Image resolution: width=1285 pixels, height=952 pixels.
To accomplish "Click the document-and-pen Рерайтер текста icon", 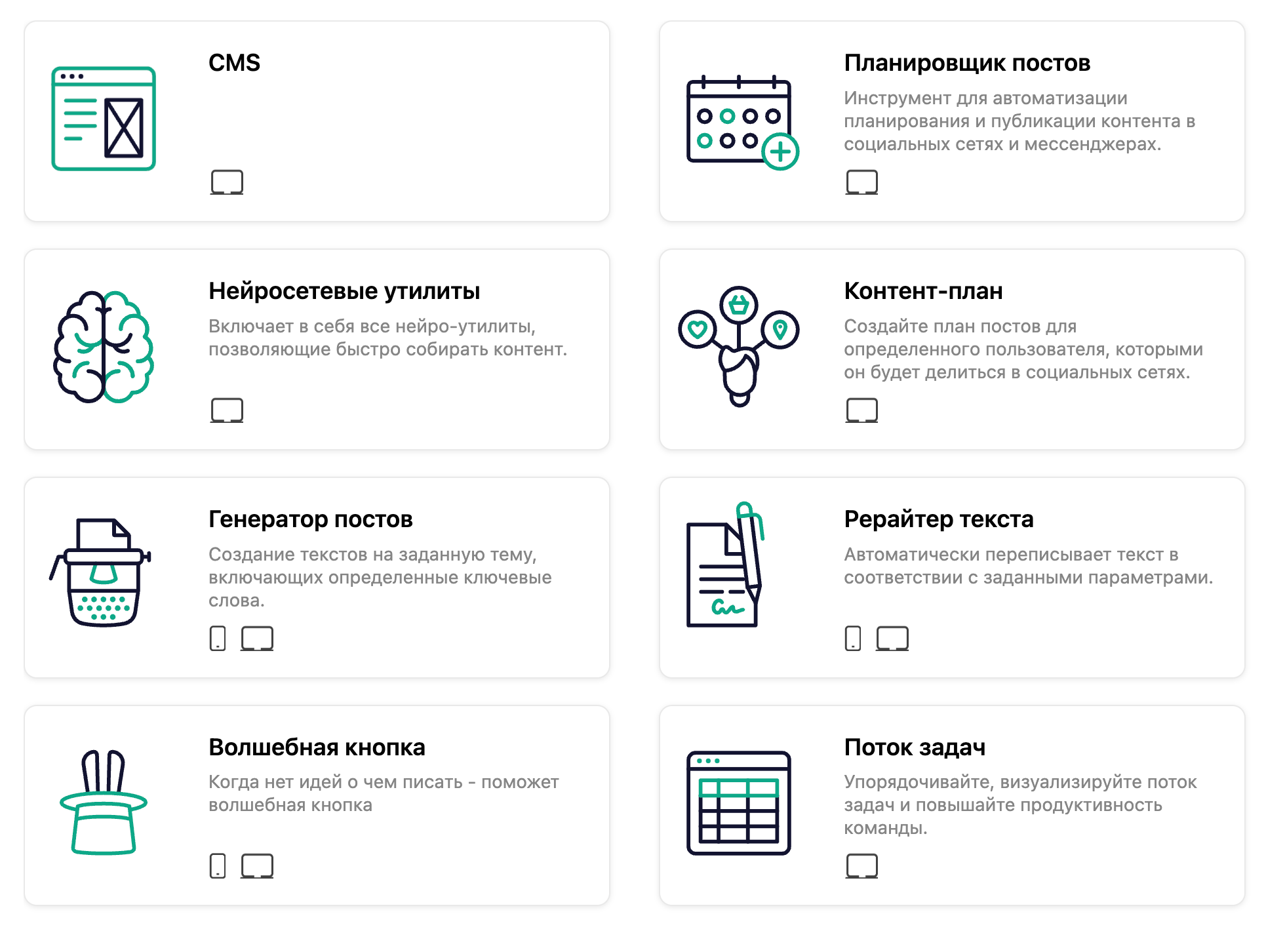I will [726, 566].
